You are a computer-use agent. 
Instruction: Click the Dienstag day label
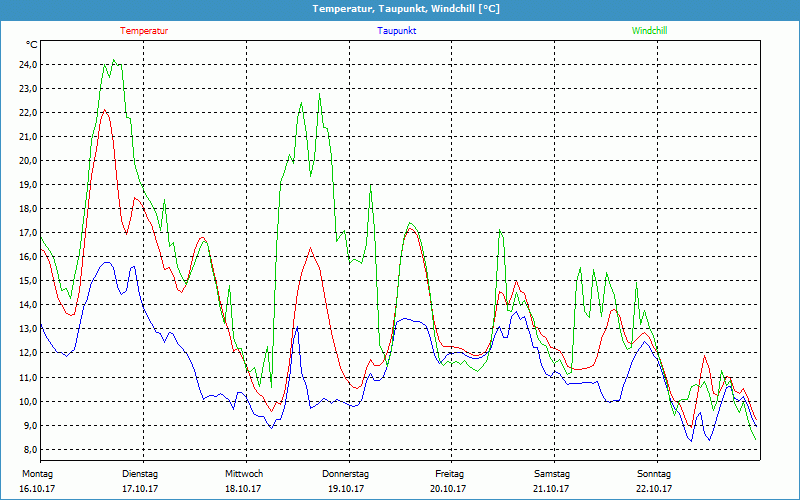[x=140, y=474]
